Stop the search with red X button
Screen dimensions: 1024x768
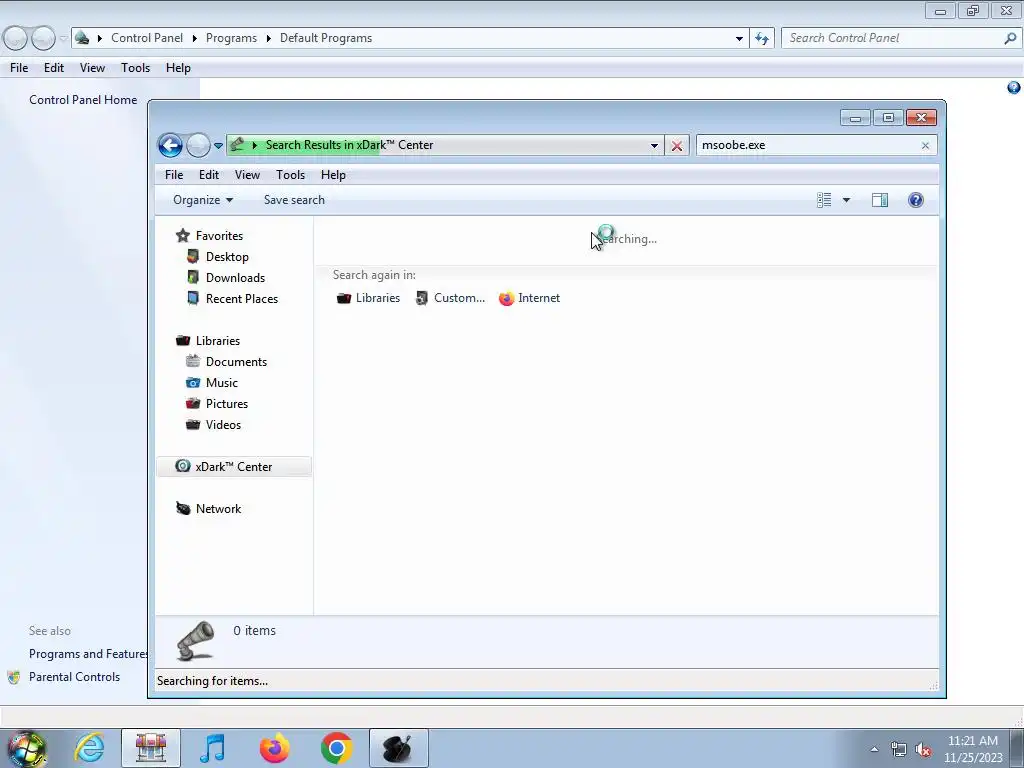tap(677, 146)
